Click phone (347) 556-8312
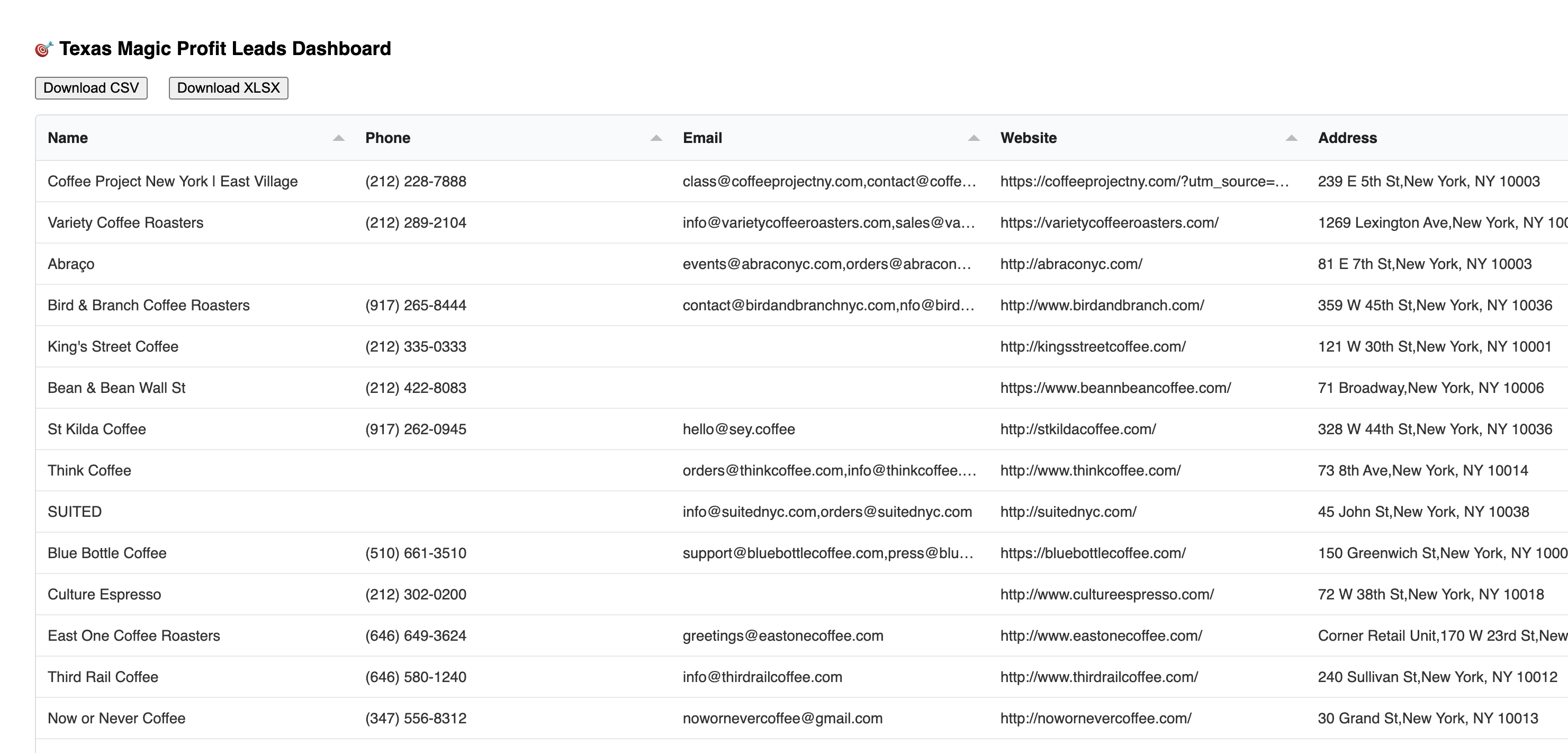This screenshot has height=753, width=1568. click(416, 719)
